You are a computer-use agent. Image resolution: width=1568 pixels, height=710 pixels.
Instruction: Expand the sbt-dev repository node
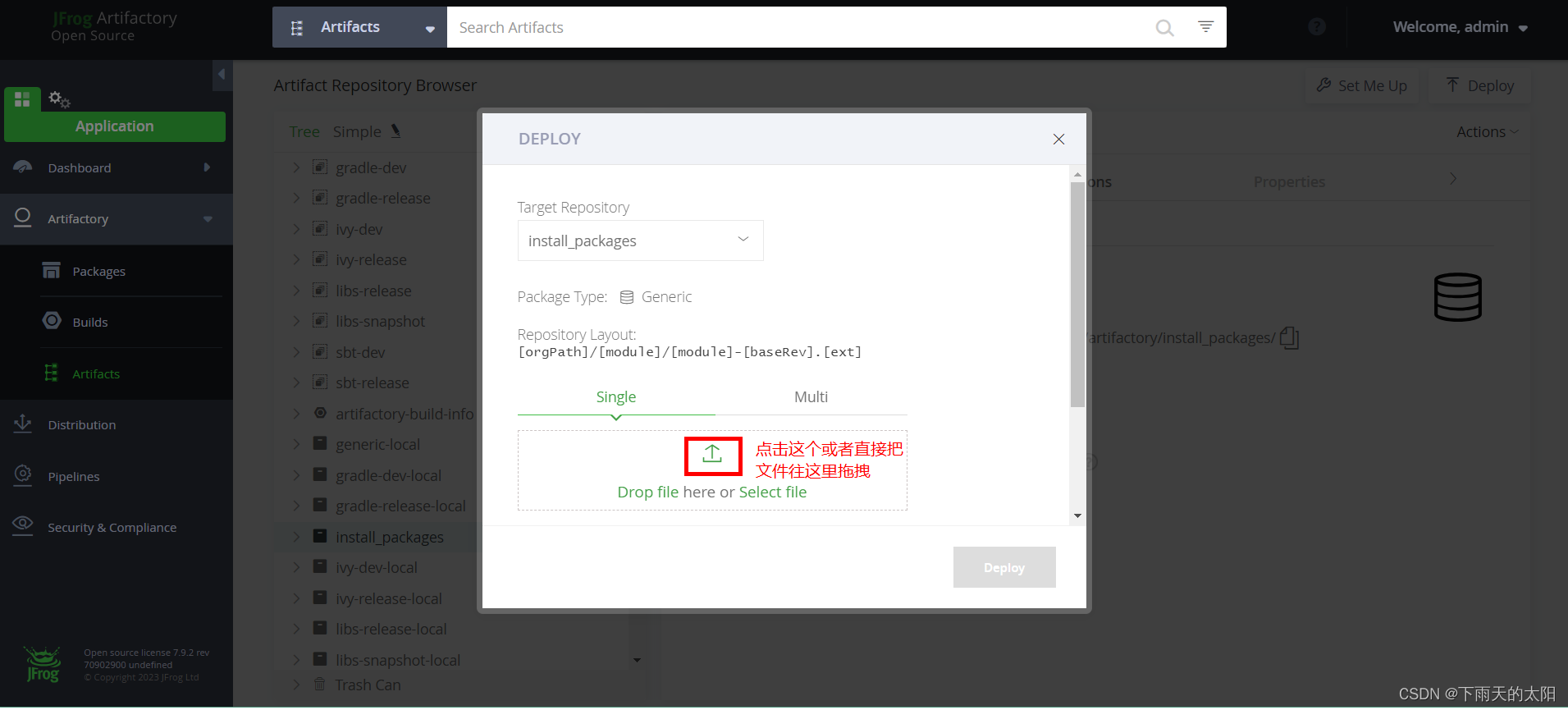click(296, 352)
